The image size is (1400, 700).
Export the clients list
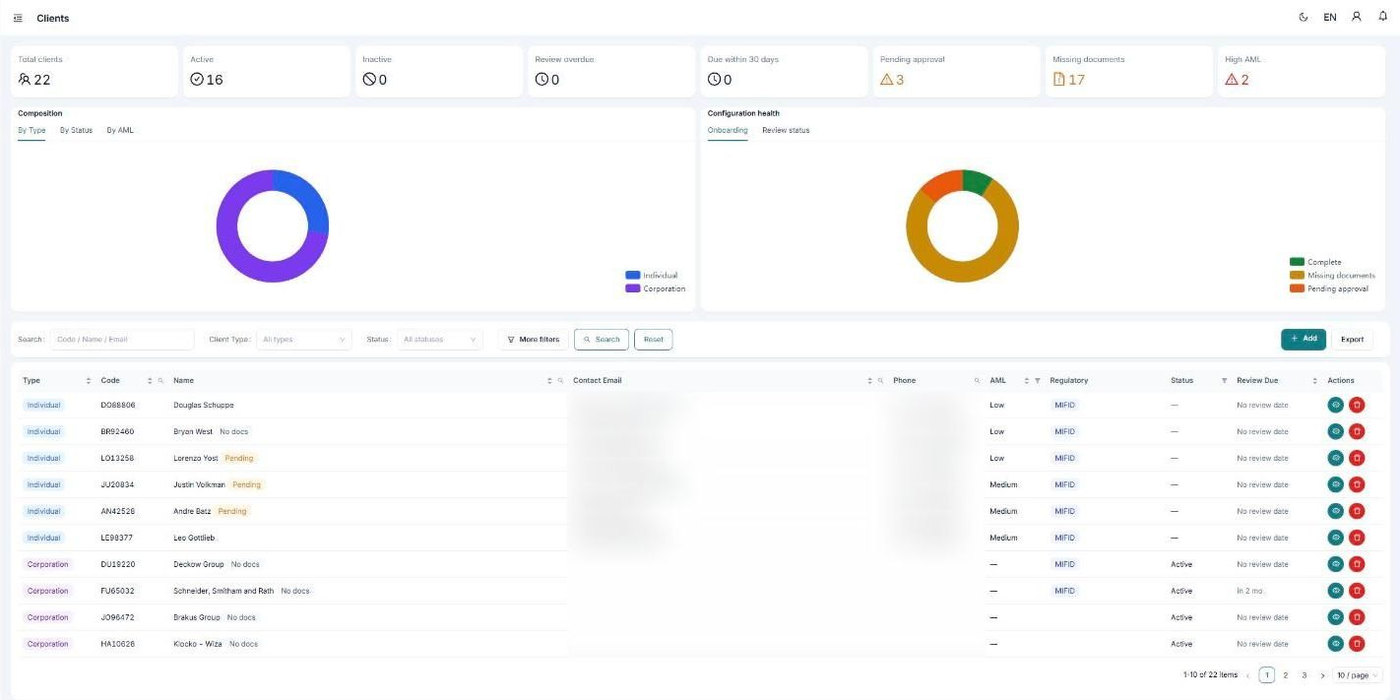click(1352, 339)
